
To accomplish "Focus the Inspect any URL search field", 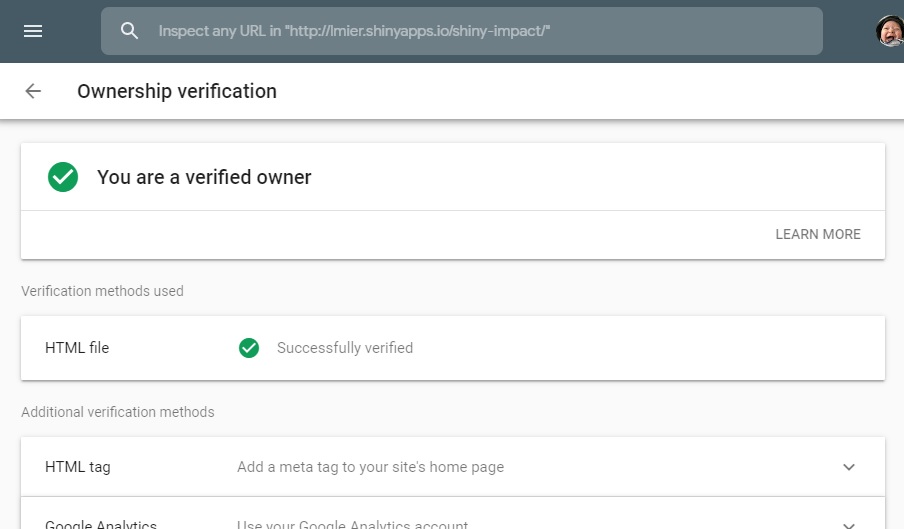I will coord(461,31).
